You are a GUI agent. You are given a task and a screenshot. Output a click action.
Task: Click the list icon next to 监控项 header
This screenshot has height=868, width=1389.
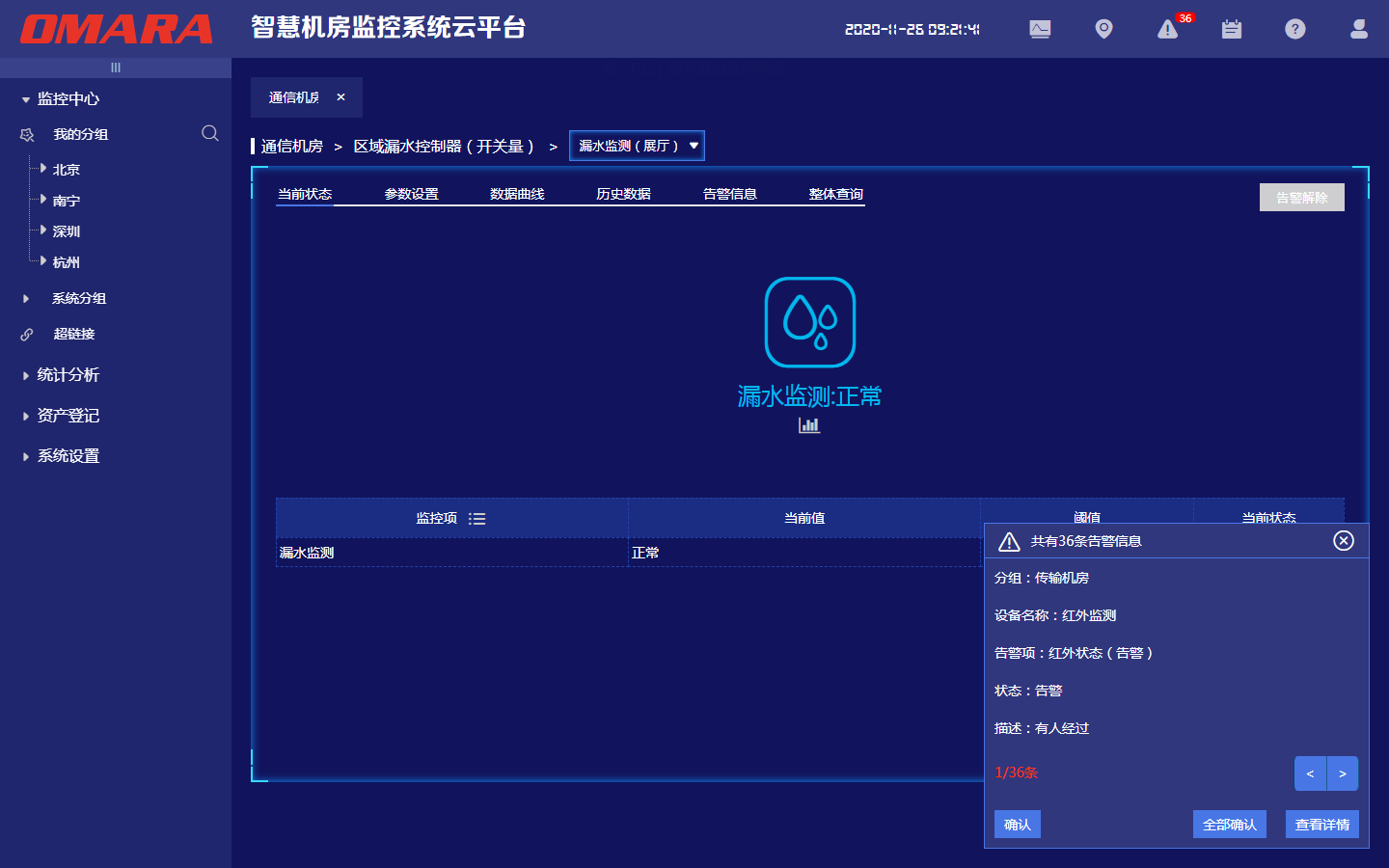click(477, 518)
